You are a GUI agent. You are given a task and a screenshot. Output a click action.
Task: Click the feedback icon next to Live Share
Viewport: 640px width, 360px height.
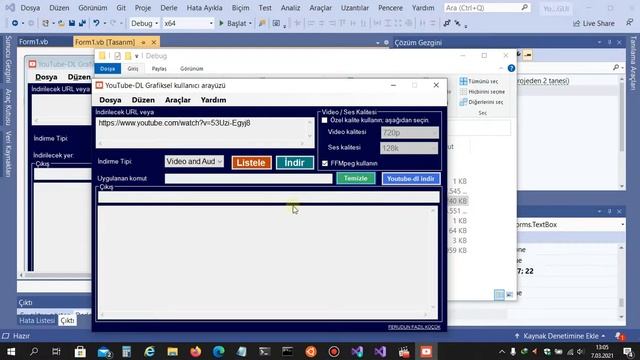point(629,23)
